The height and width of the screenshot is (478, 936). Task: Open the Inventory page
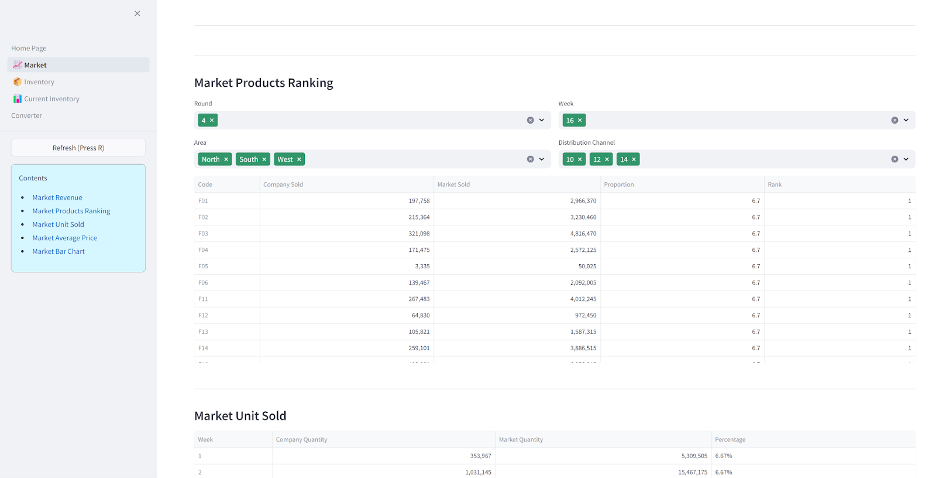pyautogui.click(x=38, y=82)
